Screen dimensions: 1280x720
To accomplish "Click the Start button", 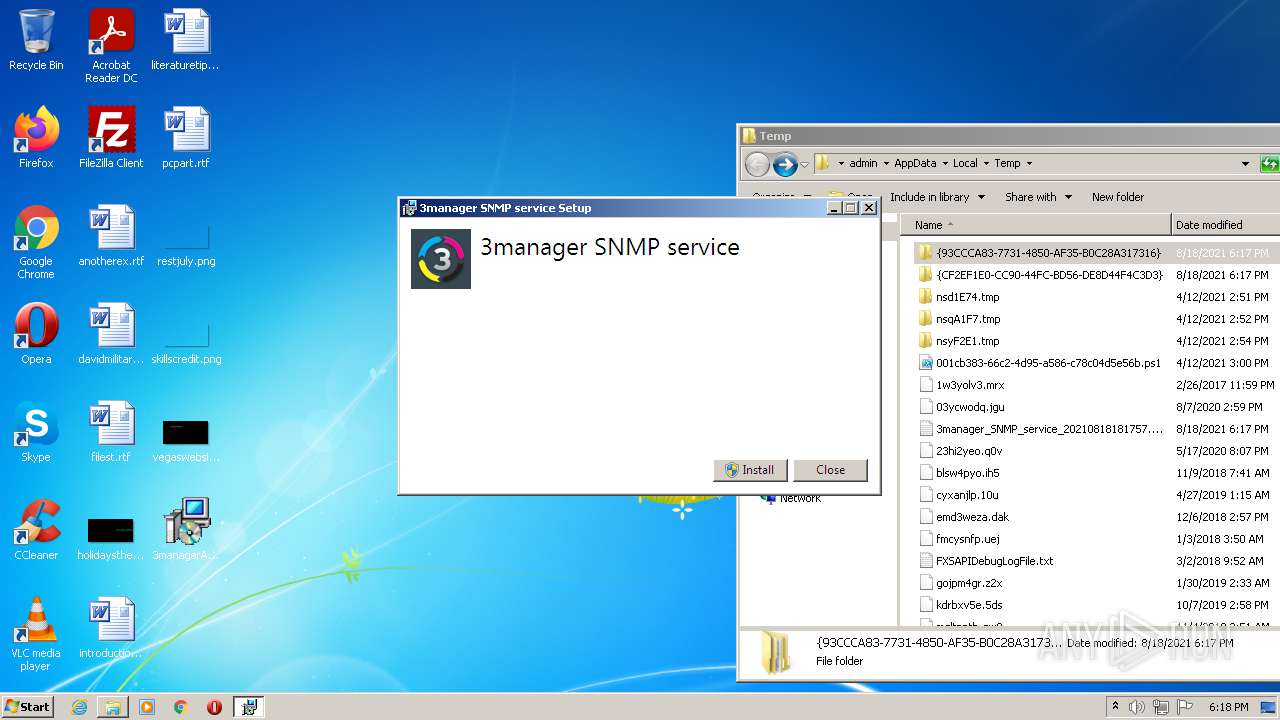I will click(27, 706).
